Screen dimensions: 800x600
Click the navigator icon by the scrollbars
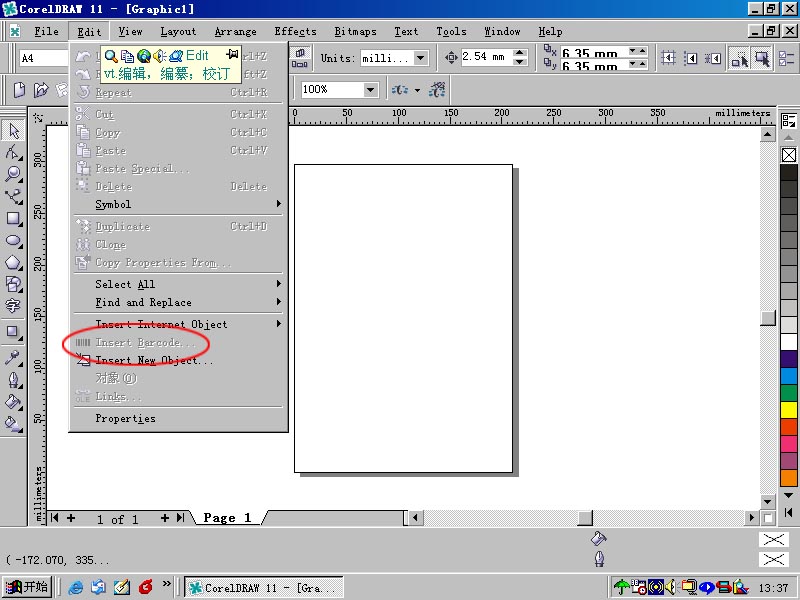[767, 518]
